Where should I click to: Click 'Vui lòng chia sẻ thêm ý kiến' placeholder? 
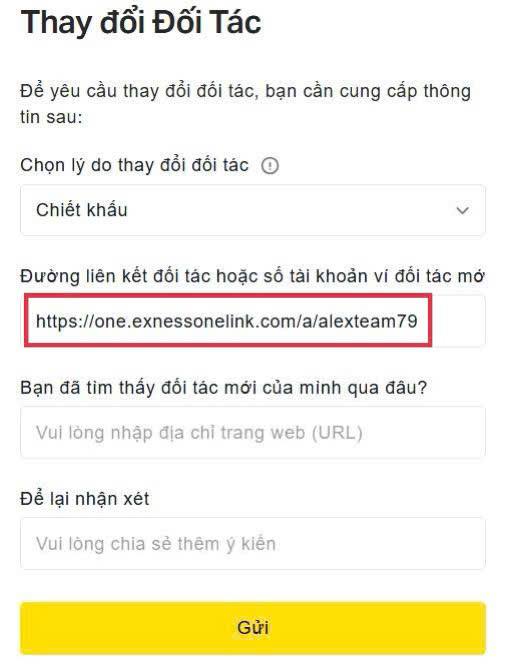pos(156,544)
